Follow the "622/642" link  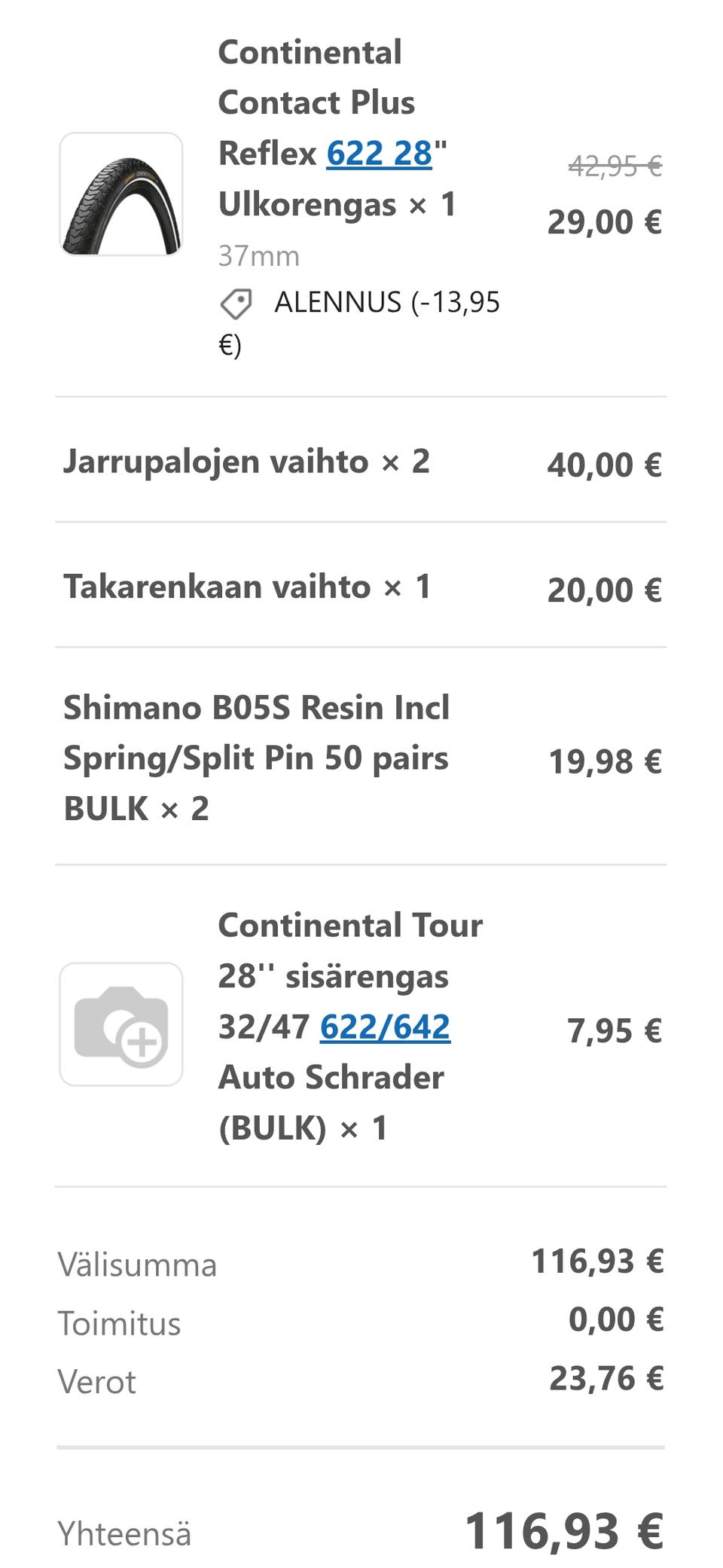tap(385, 1027)
